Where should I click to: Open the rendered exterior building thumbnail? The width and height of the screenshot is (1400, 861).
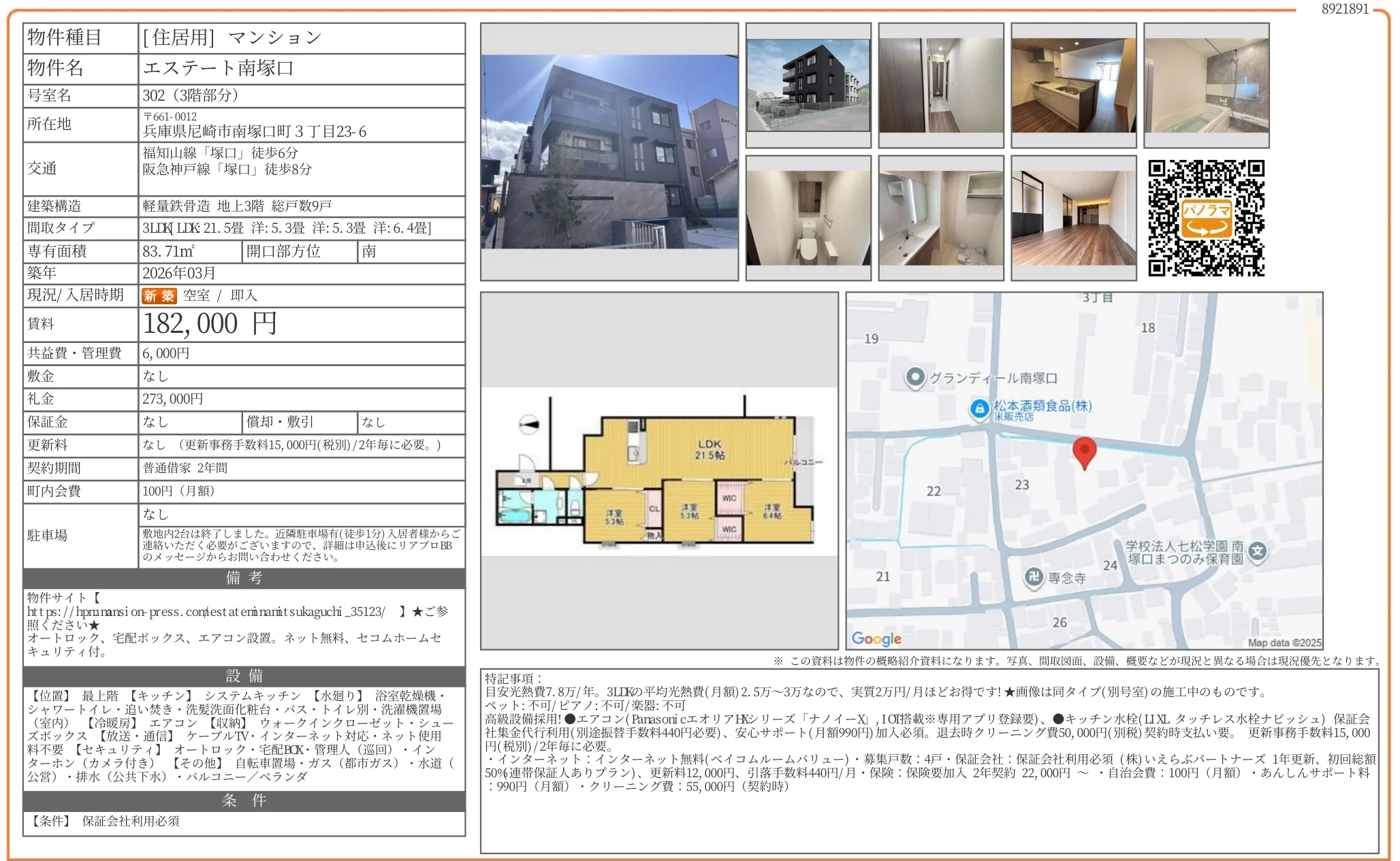click(808, 85)
